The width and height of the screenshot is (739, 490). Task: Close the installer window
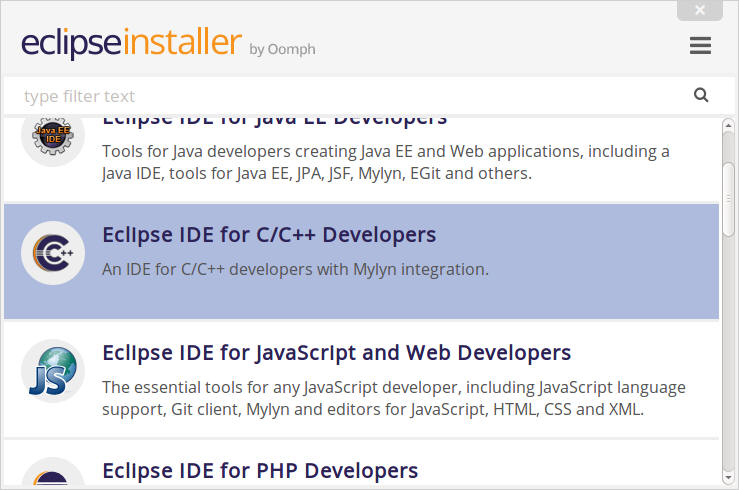point(700,10)
